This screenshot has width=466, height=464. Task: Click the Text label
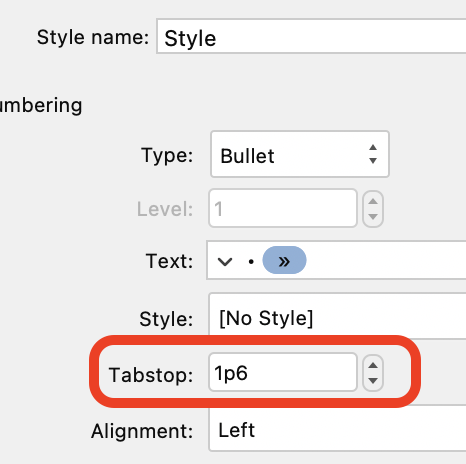pos(169,261)
